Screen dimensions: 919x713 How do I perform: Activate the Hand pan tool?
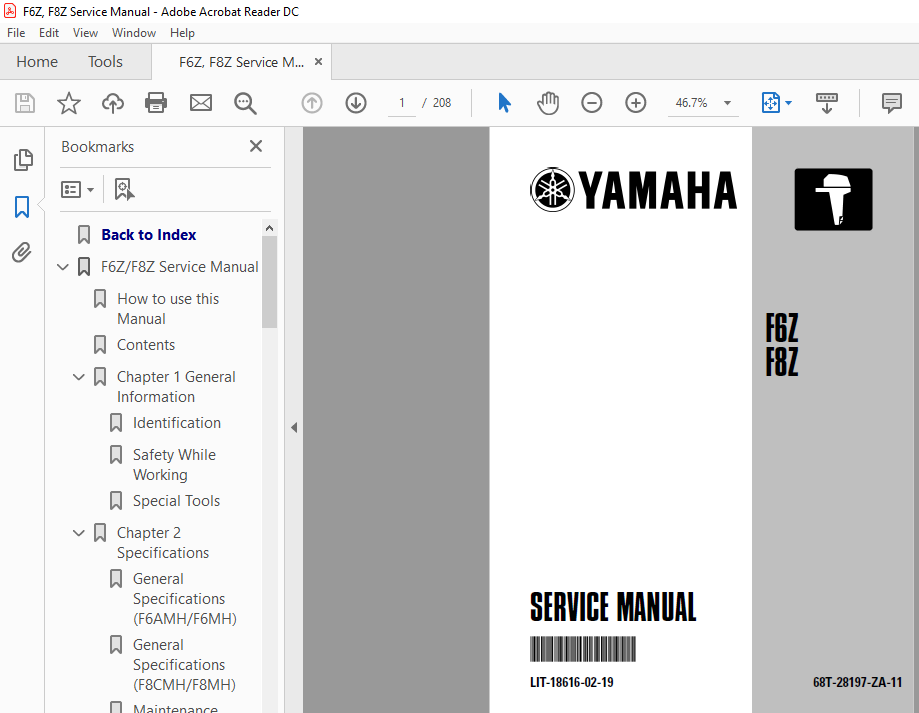pos(547,103)
